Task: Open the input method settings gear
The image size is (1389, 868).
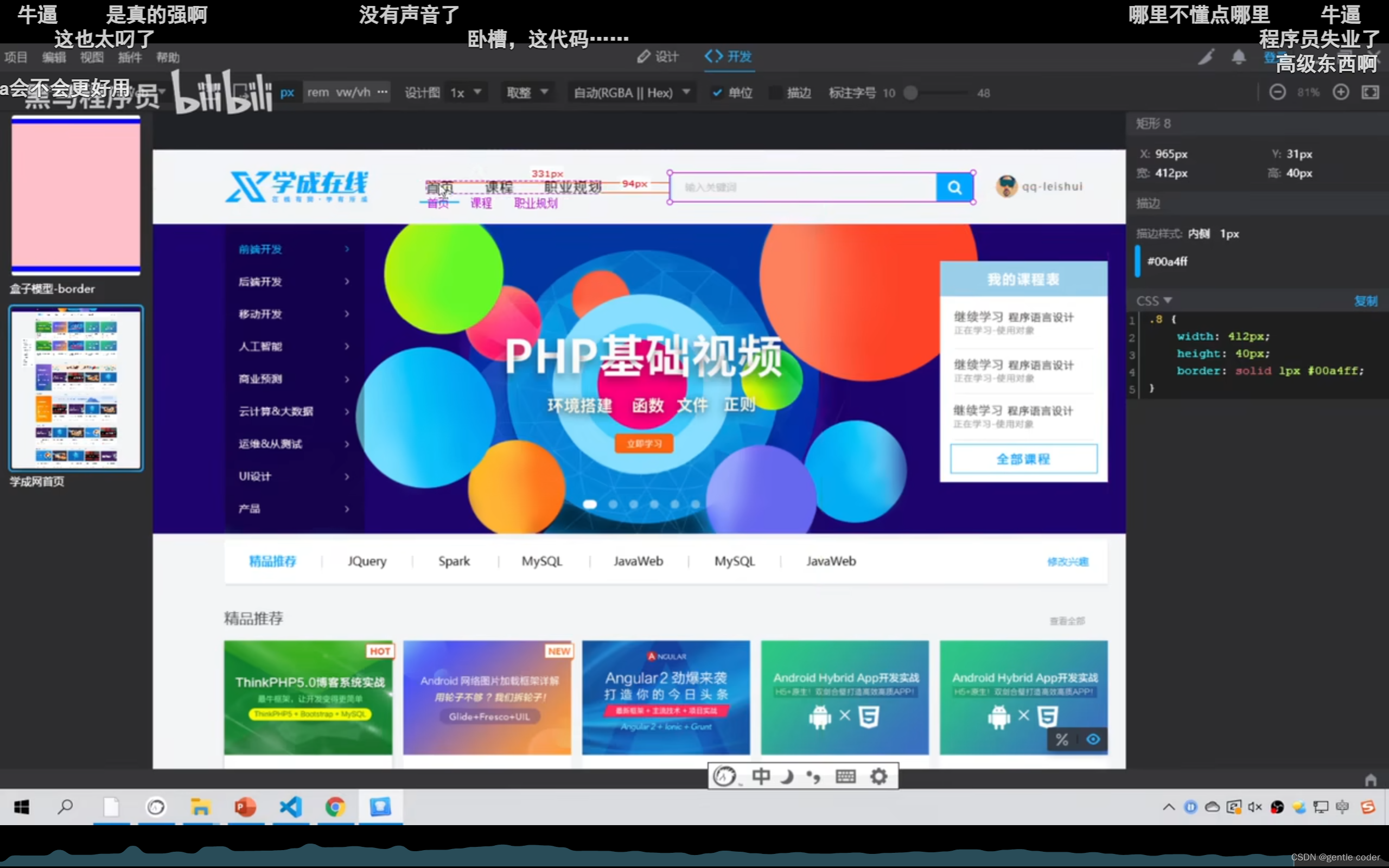Action: point(879,777)
